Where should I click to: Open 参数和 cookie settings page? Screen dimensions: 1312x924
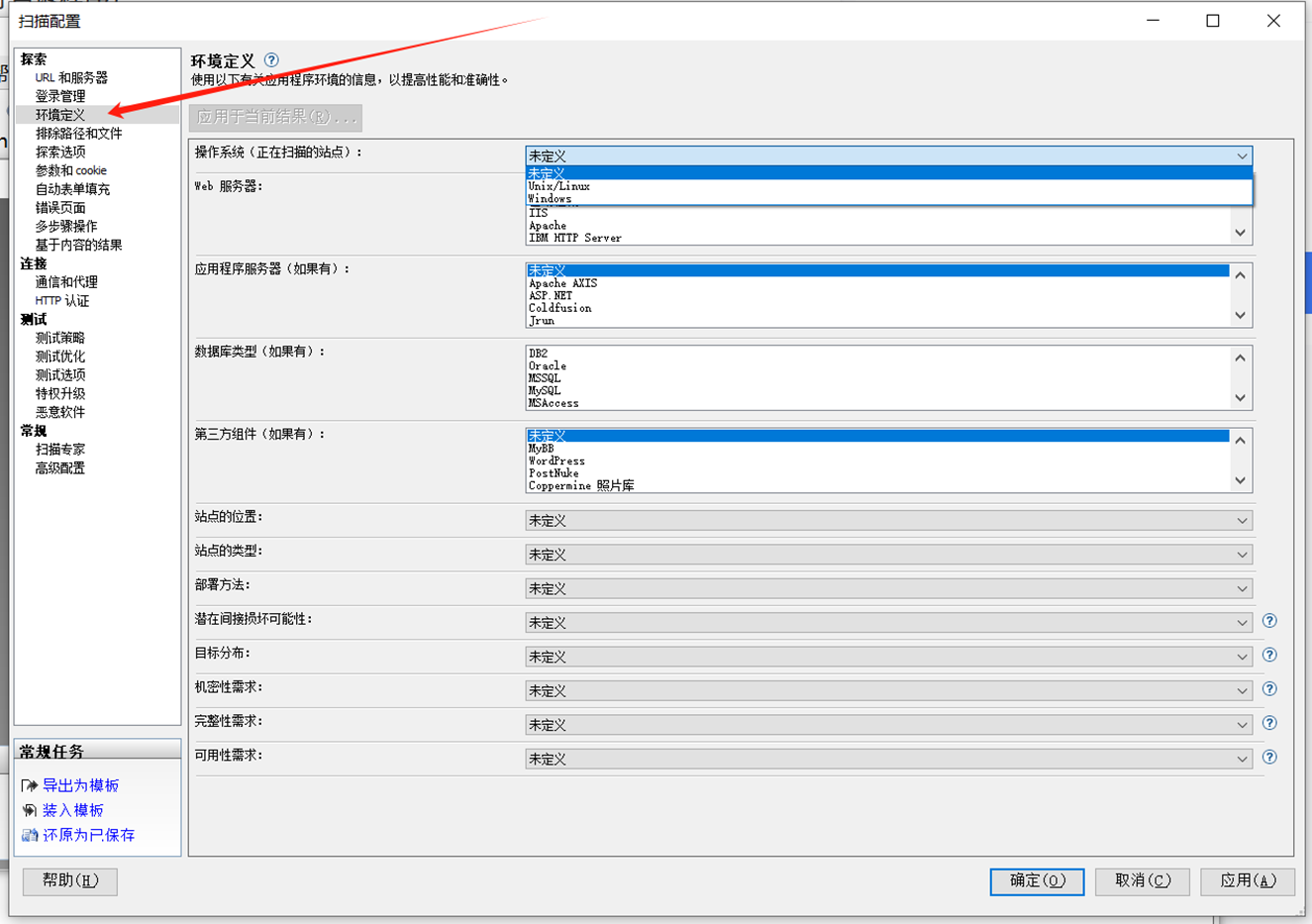click(71, 170)
